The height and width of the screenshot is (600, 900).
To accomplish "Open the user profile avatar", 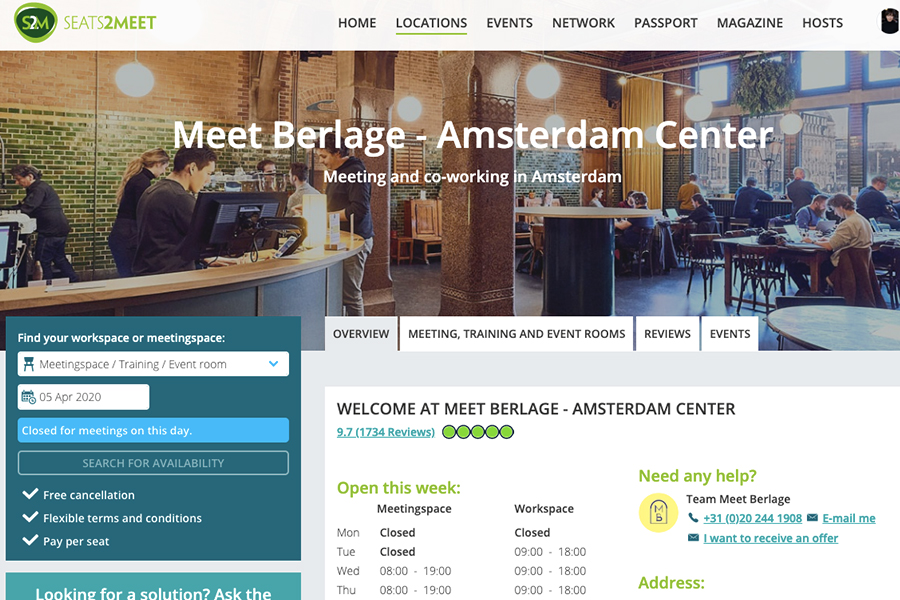I will coord(890,21).
